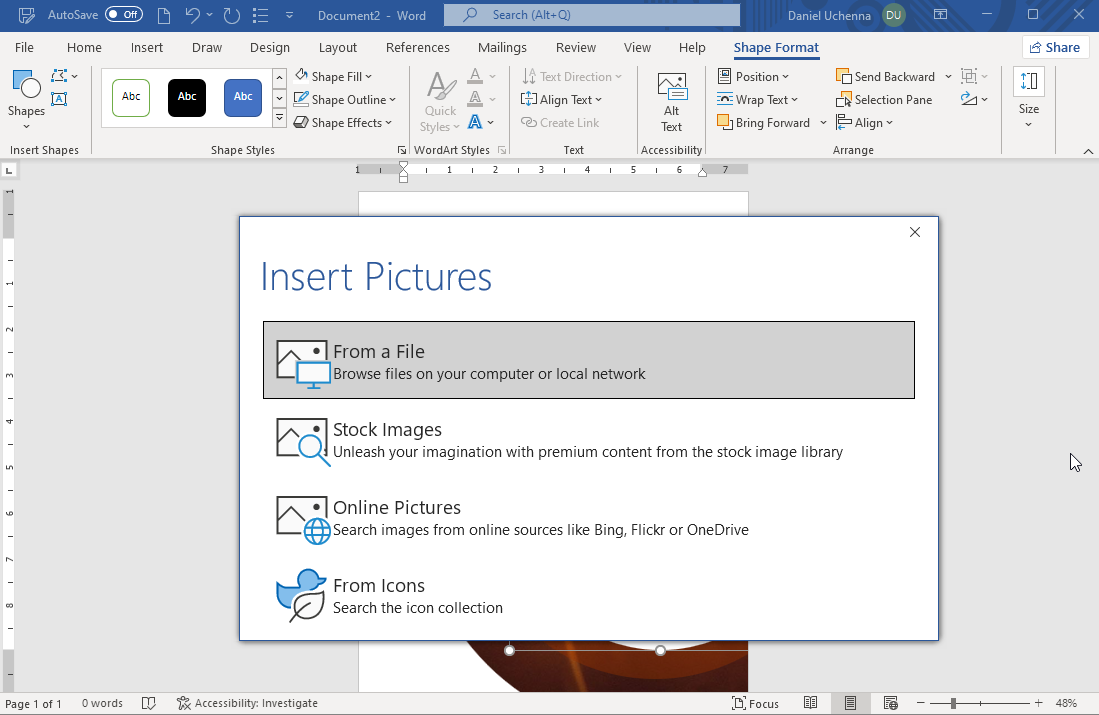Toggle the AutoSave switch
The width and height of the screenshot is (1099, 715).
click(124, 15)
